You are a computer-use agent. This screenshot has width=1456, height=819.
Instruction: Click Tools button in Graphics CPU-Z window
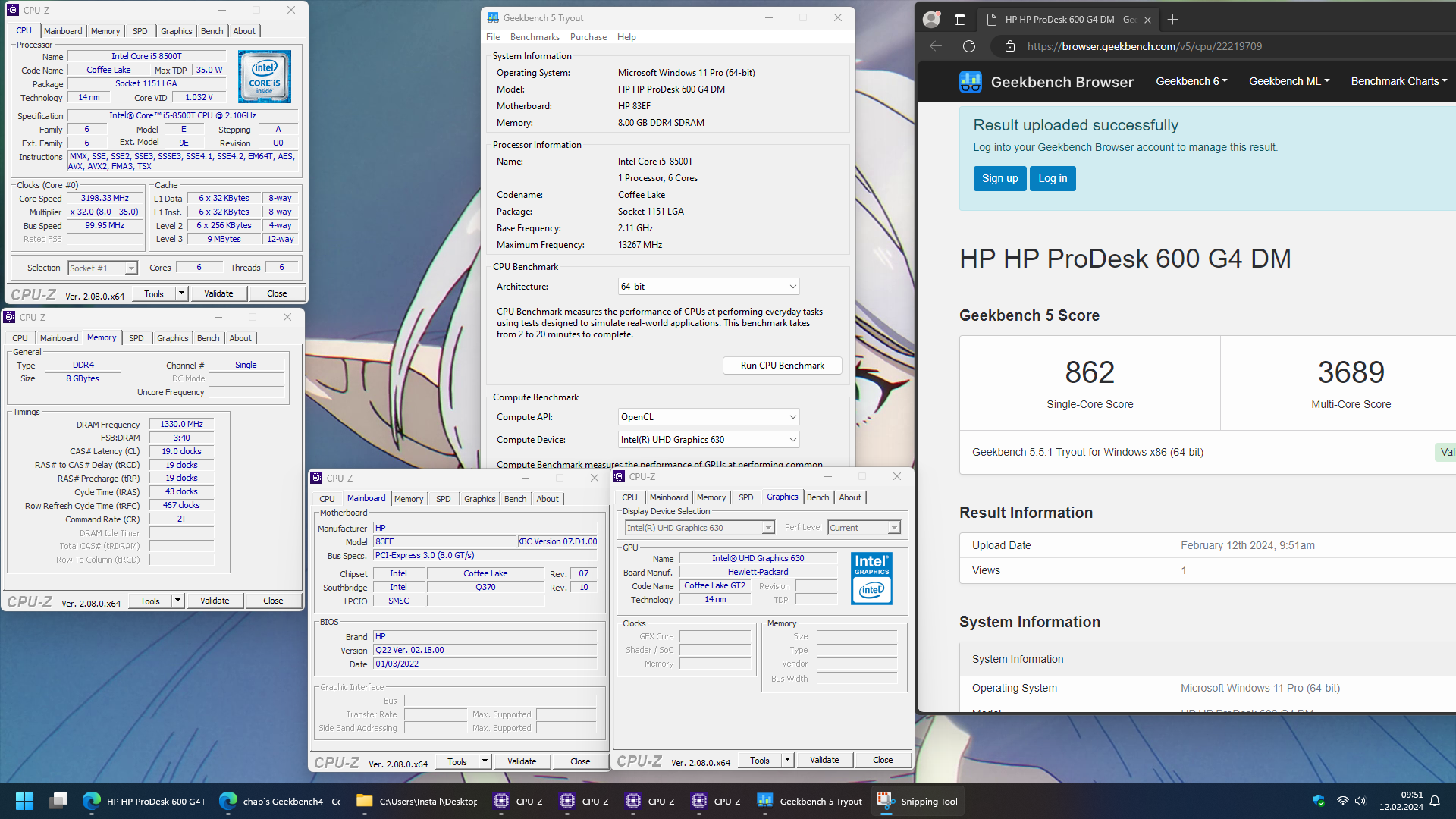(760, 760)
